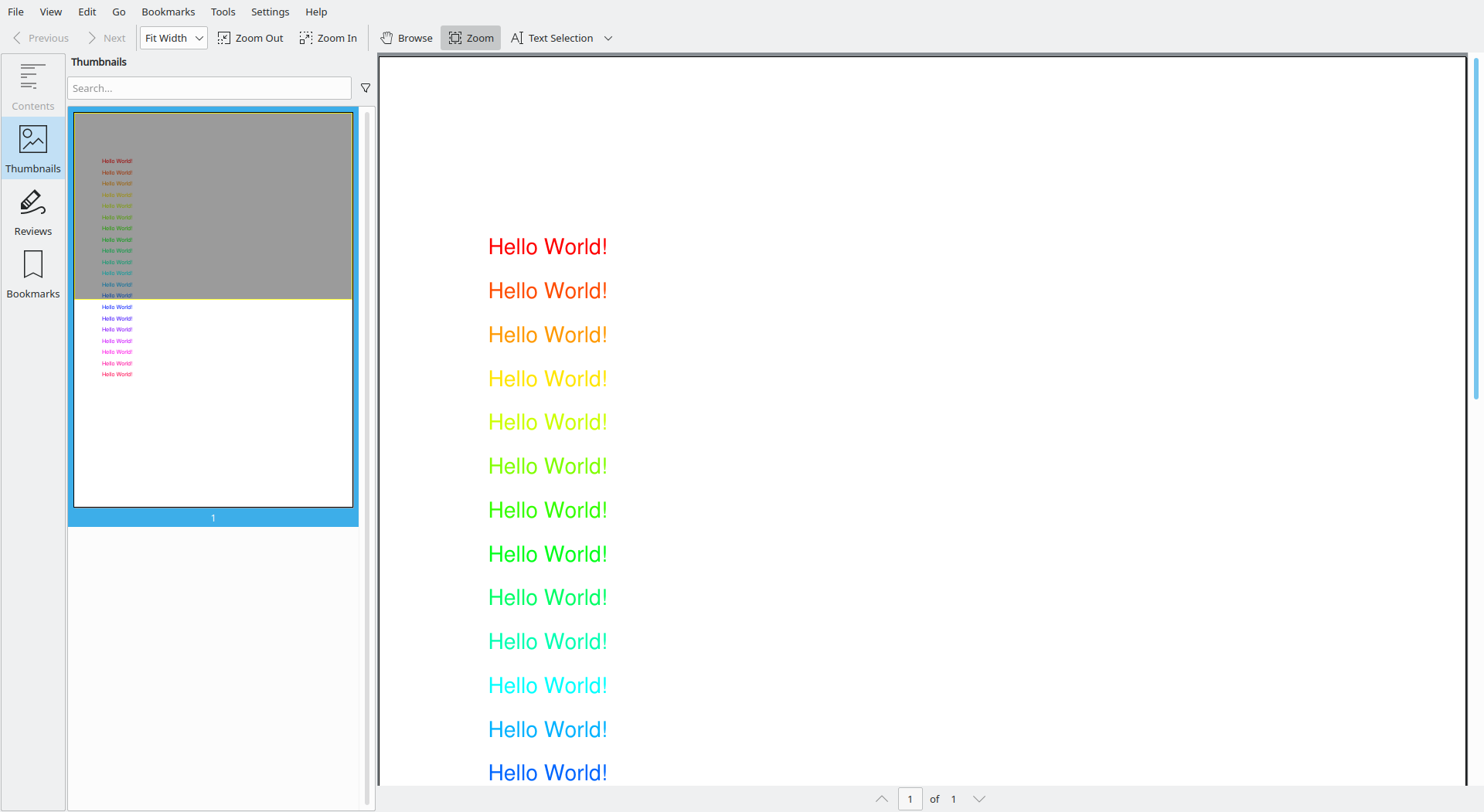Click the current page number field
The image size is (1484, 812).
click(910, 799)
